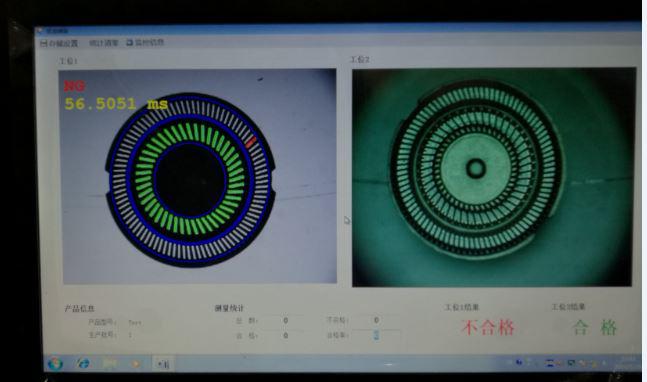Open the folder icon on the taskbar
The image size is (647, 382).
[110, 363]
